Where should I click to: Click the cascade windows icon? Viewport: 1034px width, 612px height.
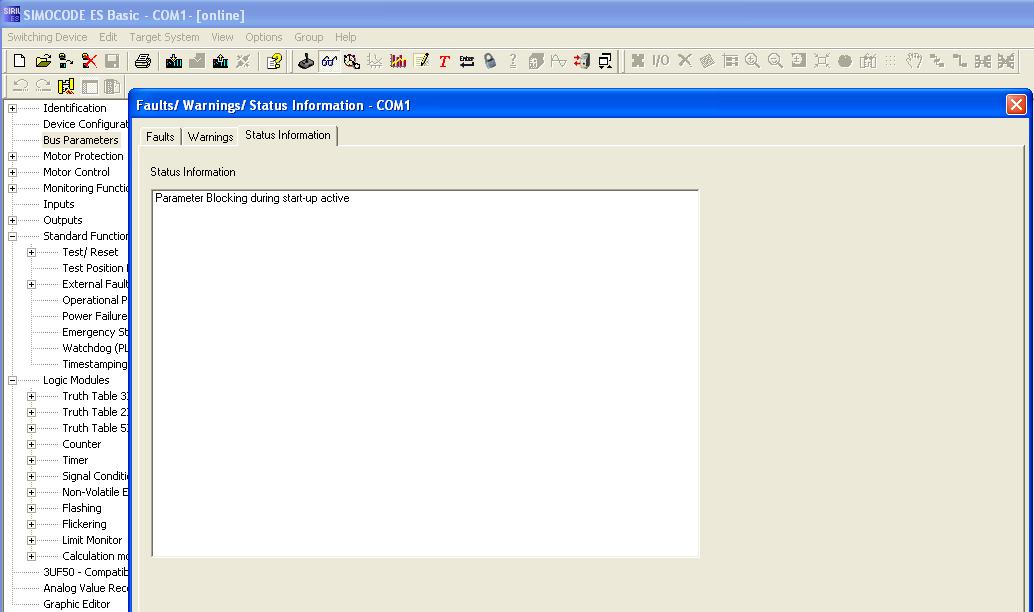click(605, 61)
